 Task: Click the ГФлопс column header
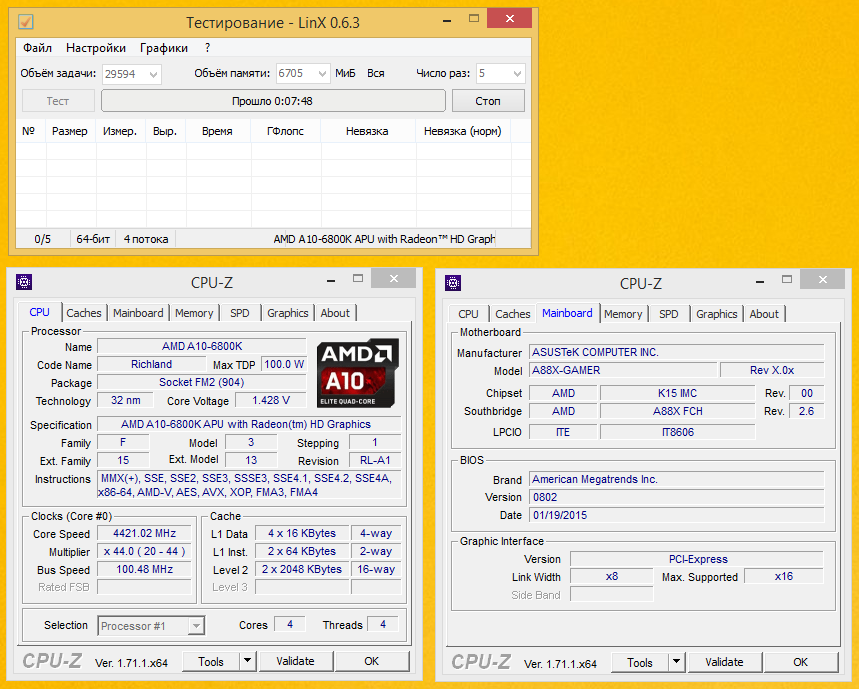[x=285, y=131]
